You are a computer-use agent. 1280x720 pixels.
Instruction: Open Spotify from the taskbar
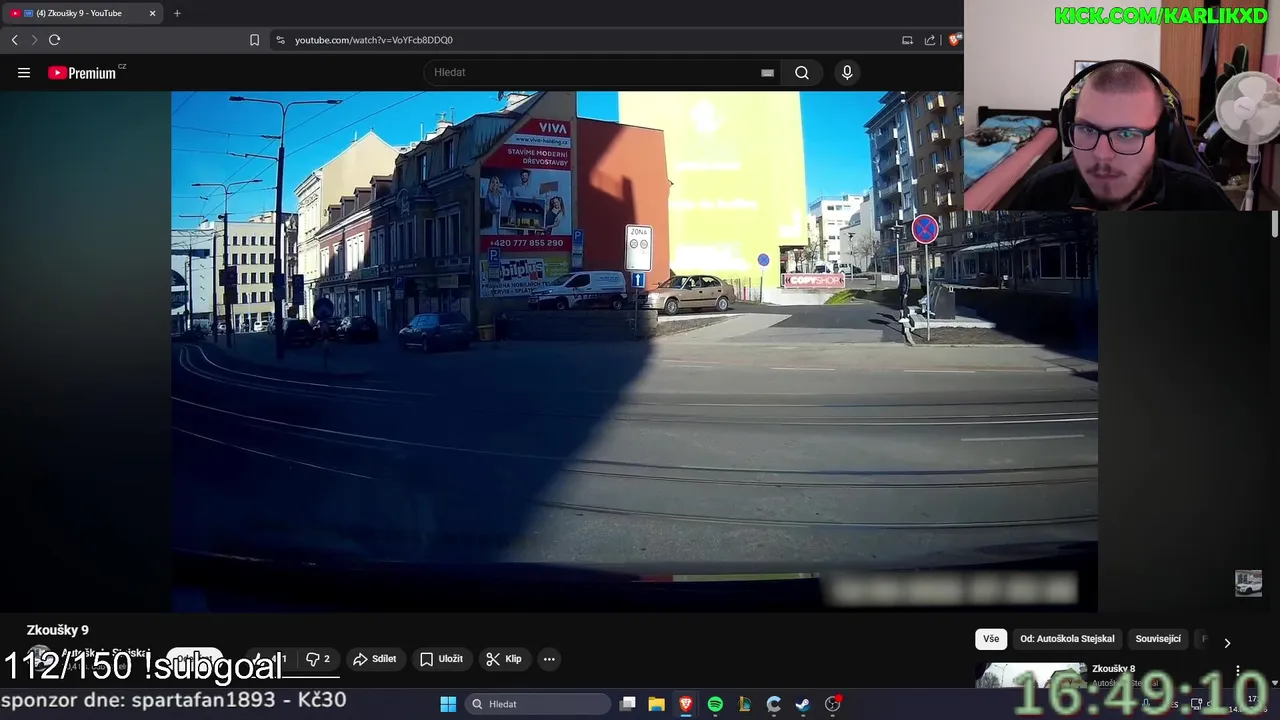[715, 704]
